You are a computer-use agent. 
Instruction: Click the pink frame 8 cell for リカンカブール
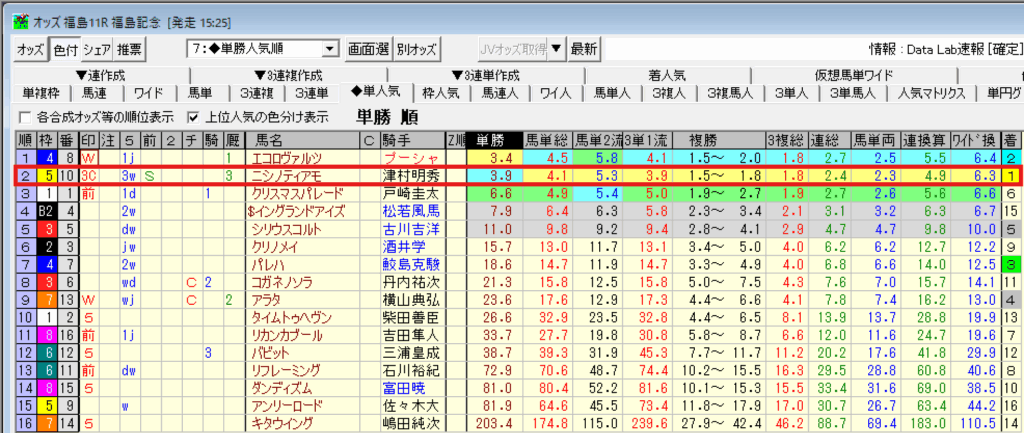click(45, 335)
